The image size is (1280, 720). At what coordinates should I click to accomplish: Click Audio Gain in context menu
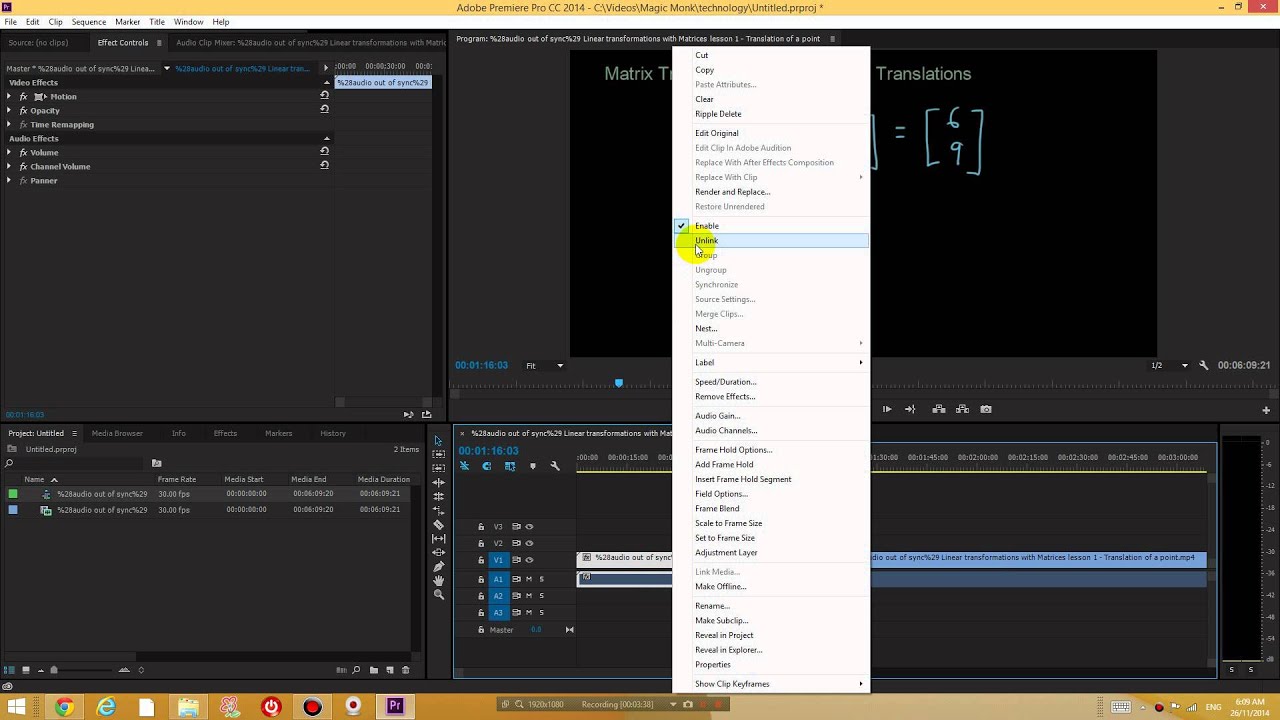(x=771, y=416)
